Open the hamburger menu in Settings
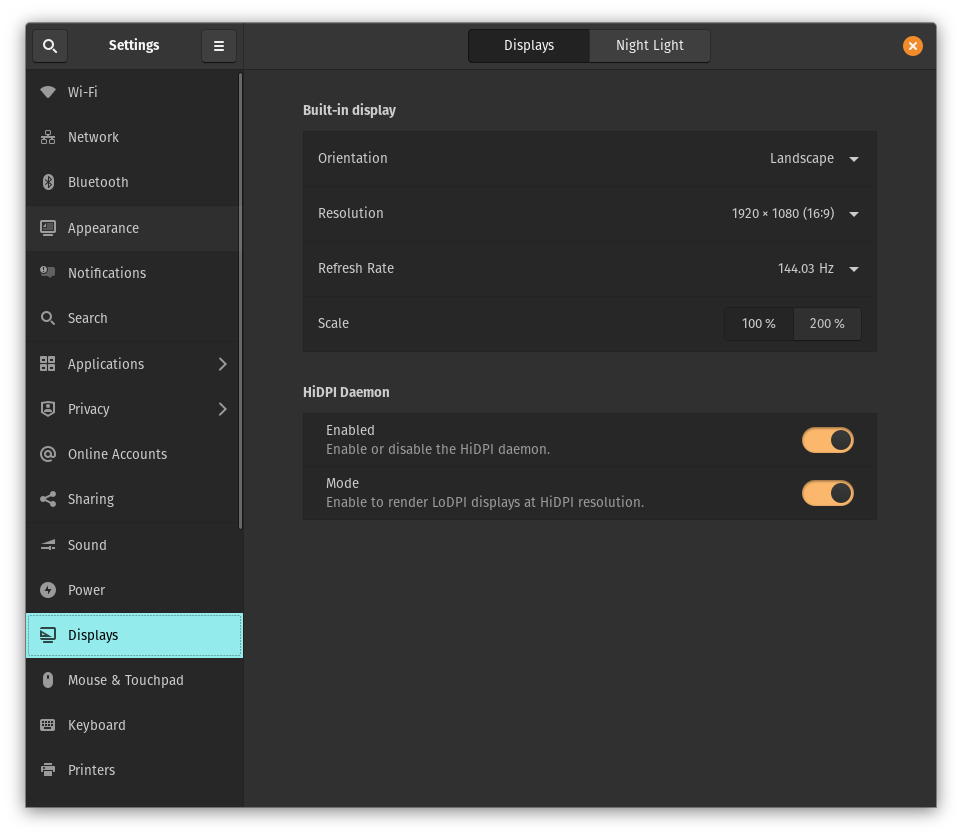The width and height of the screenshot is (962, 836). (219, 45)
